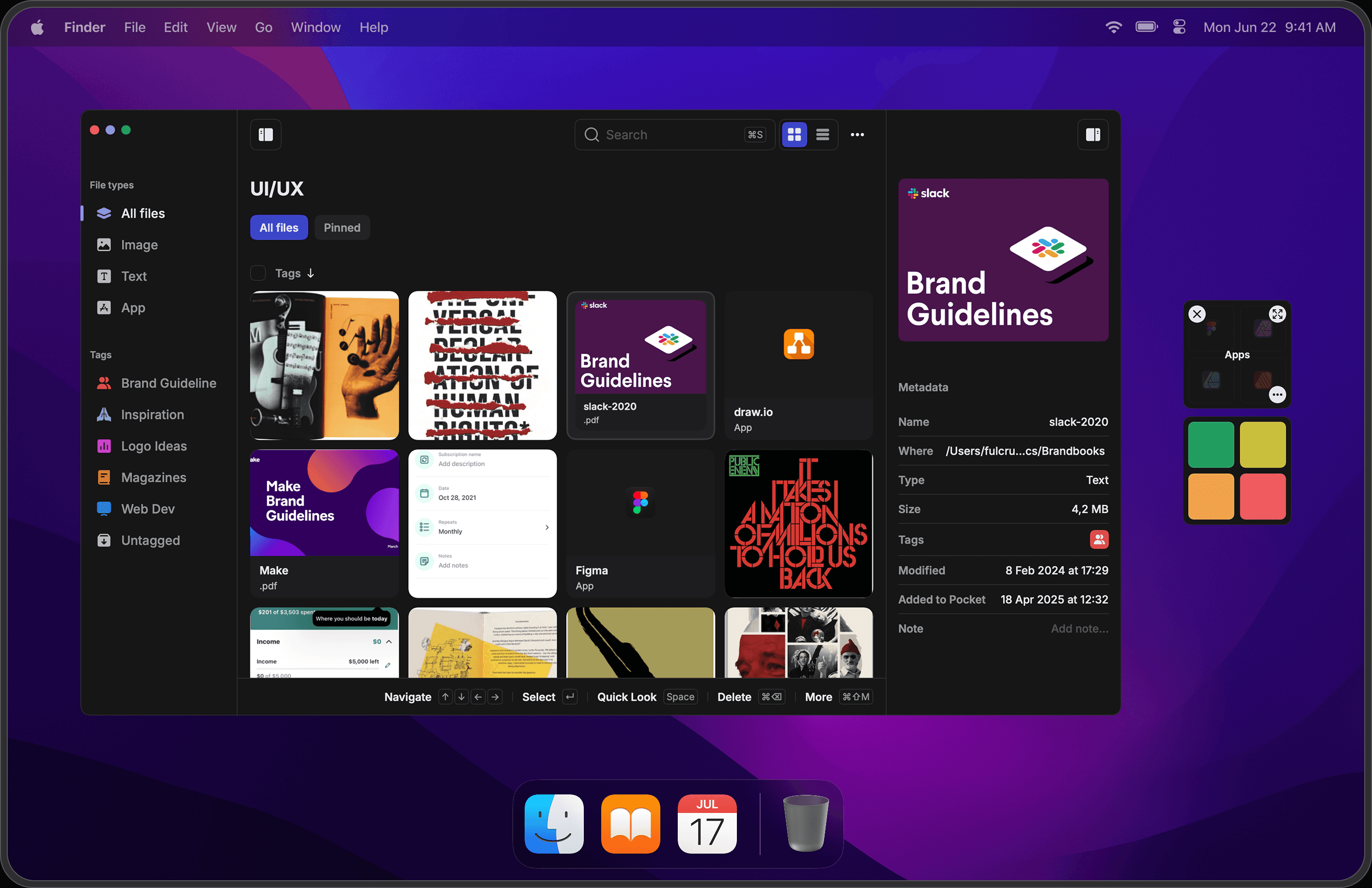Viewport: 1372px width, 888px height.
Task: Select the subscription form screenshot thumbnail
Action: coord(483,523)
